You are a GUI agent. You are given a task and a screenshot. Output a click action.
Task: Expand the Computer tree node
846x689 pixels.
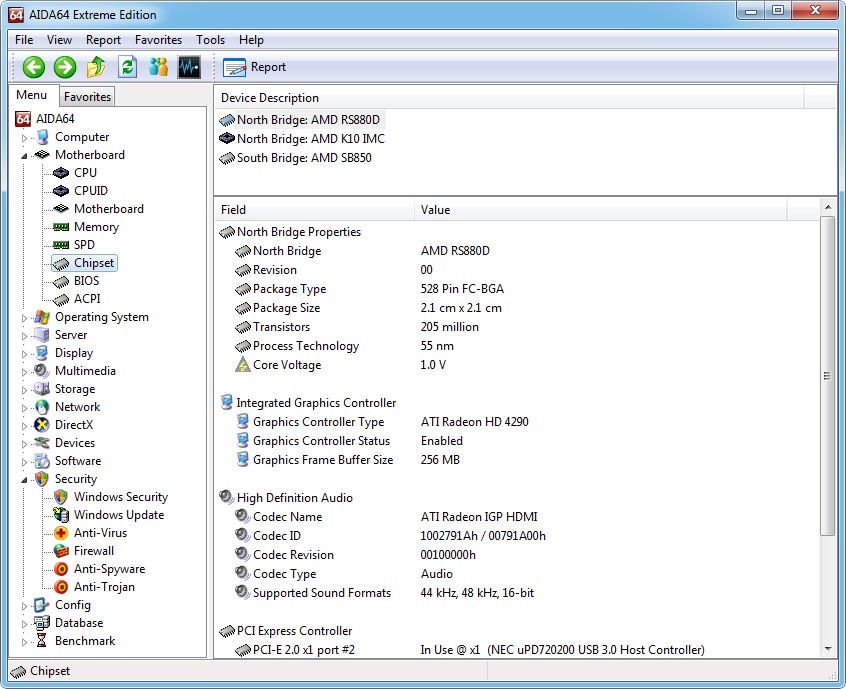(24, 138)
